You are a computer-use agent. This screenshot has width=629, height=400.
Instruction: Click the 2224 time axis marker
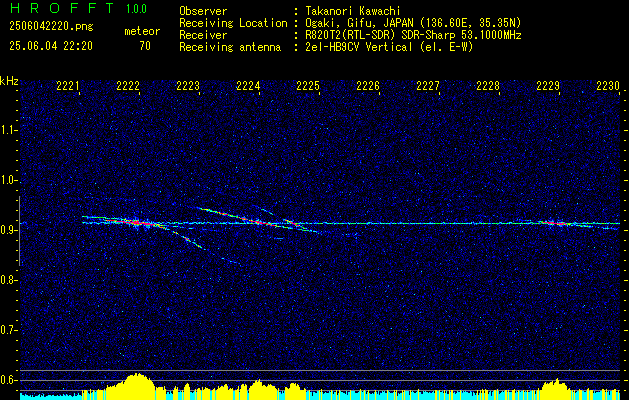[248, 86]
